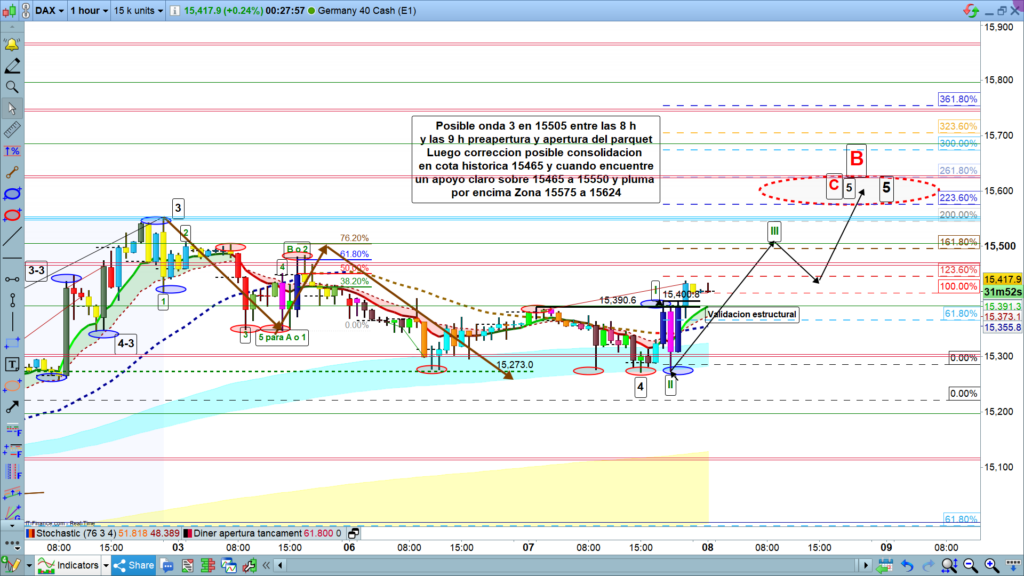Toggle the Stochastic indicator color box
Image resolution: width=1024 pixels, height=576 pixels.
pyautogui.click(x=29, y=535)
